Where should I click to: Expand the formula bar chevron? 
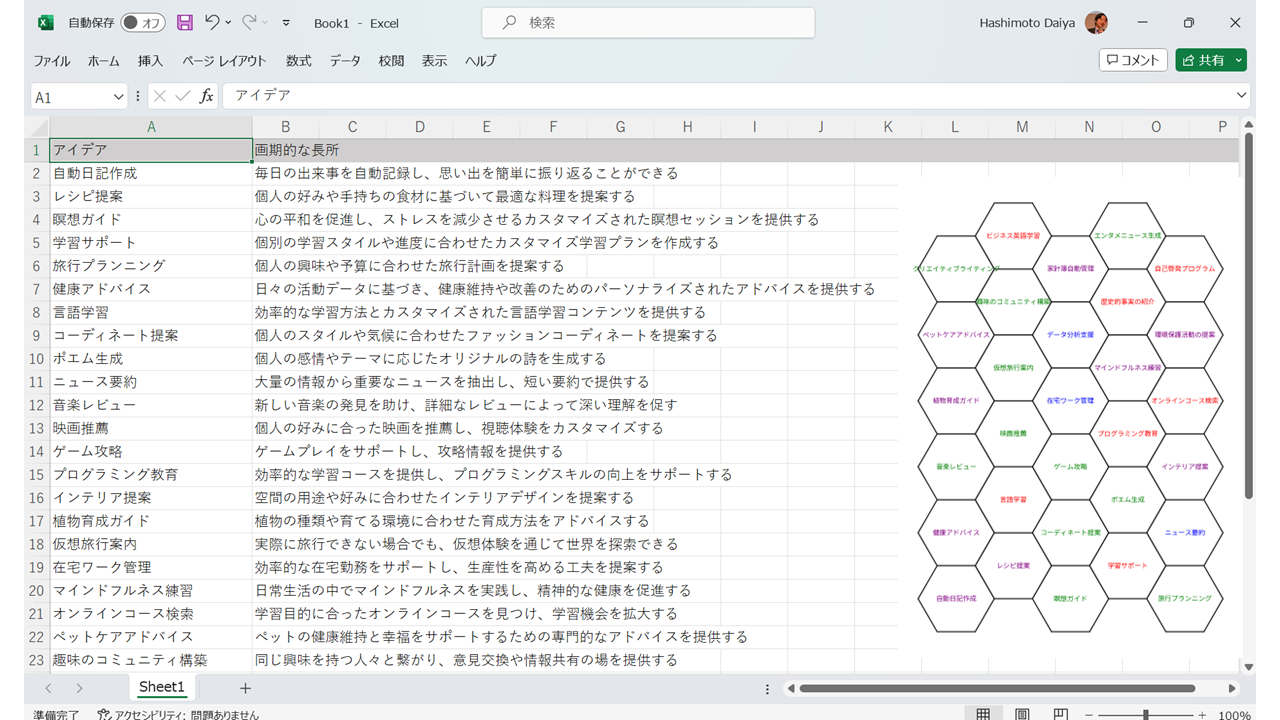click(x=1242, y=96)
